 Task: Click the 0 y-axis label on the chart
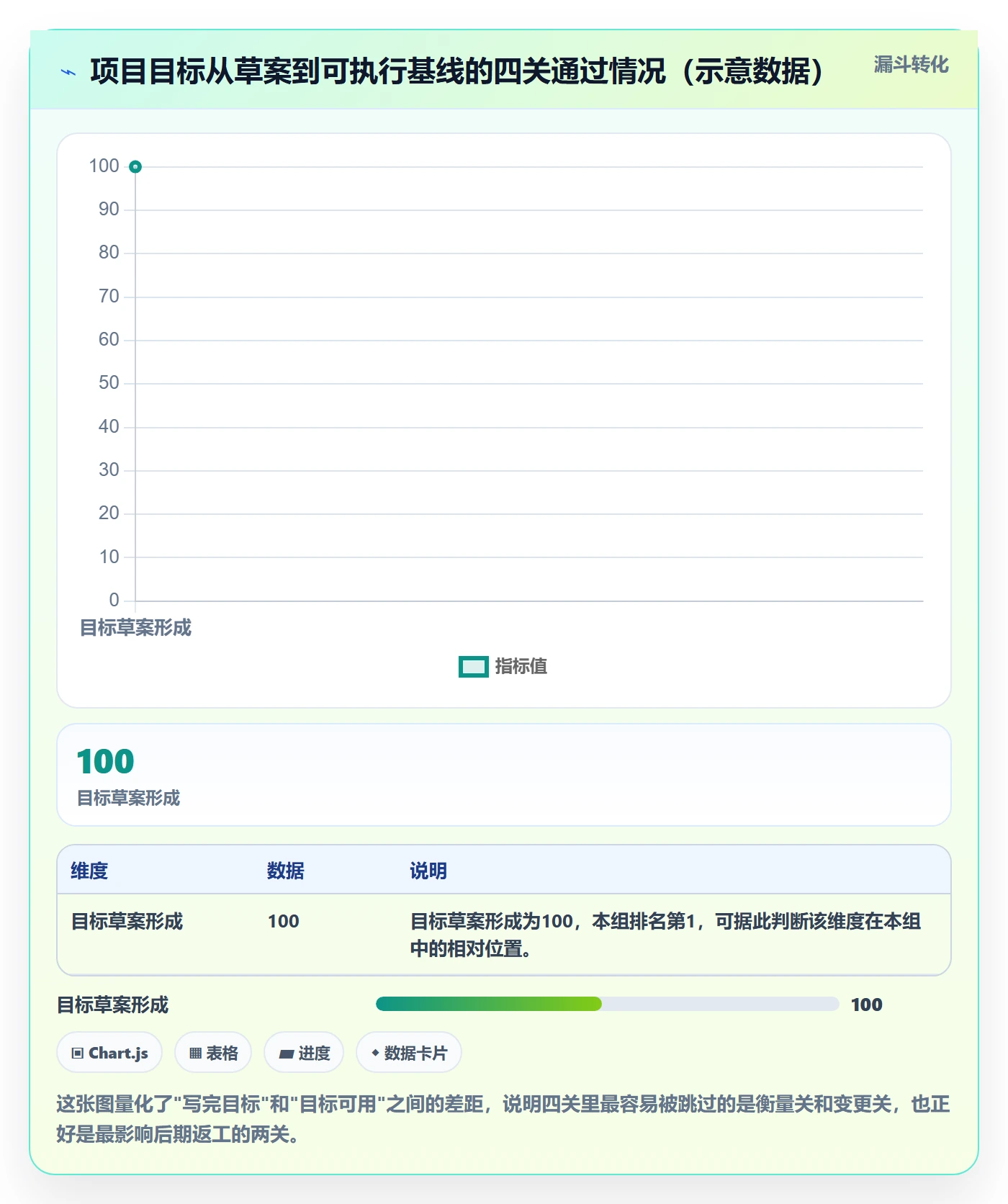(114, 601)
